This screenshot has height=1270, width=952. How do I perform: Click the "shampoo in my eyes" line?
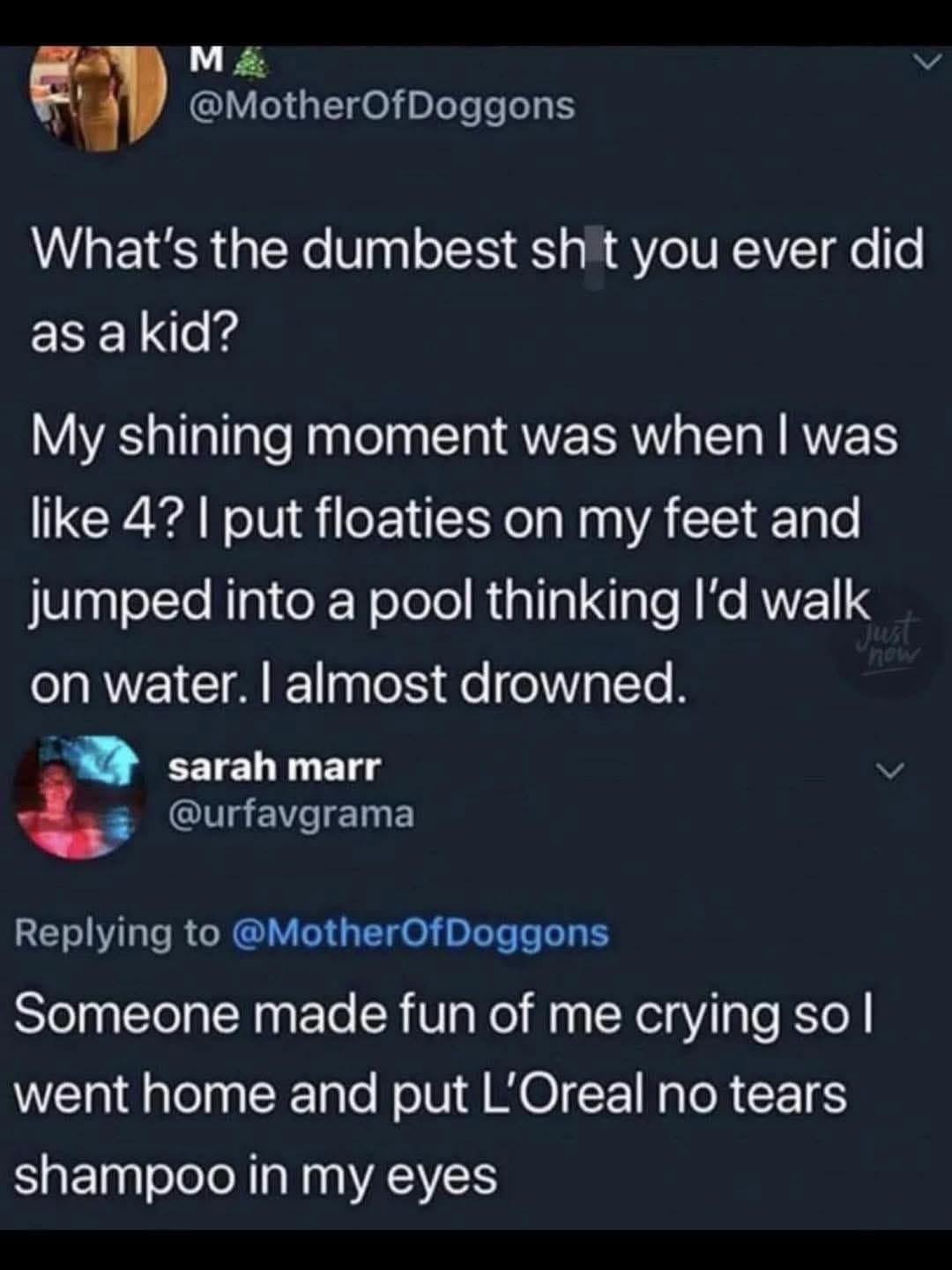click(256, 1176)
